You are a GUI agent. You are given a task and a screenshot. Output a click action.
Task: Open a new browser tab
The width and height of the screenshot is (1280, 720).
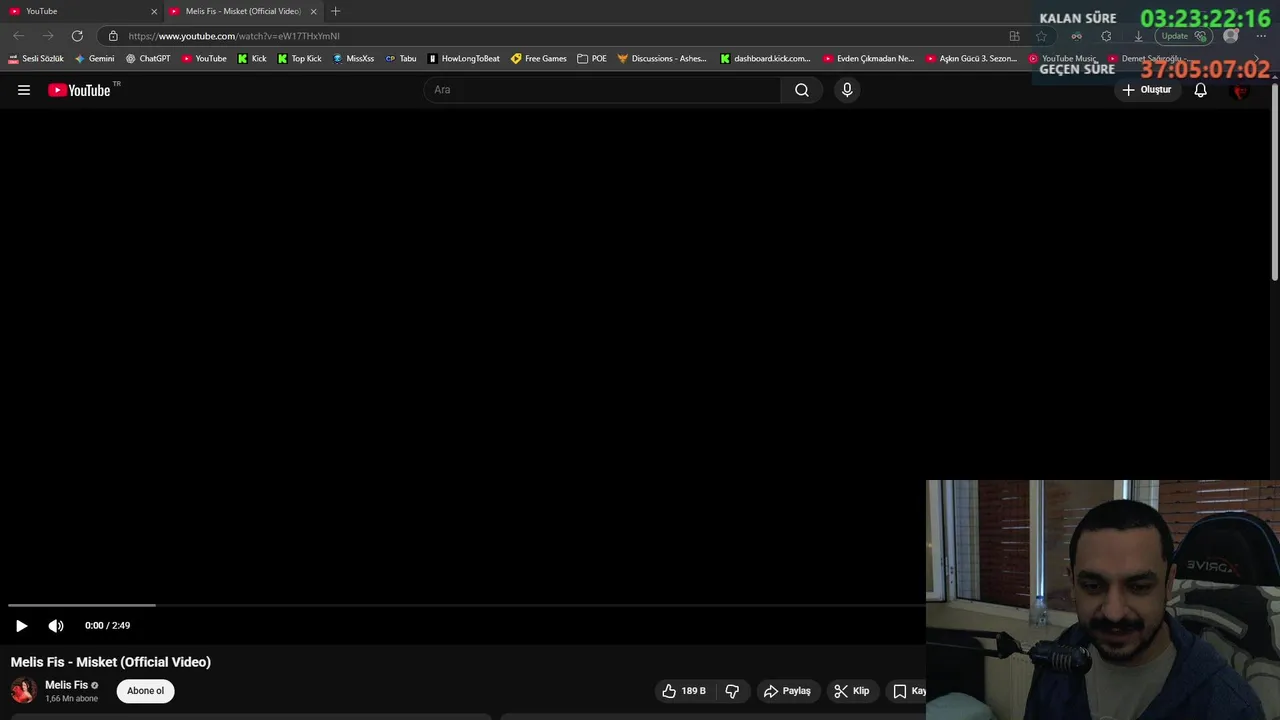point(335,11)
